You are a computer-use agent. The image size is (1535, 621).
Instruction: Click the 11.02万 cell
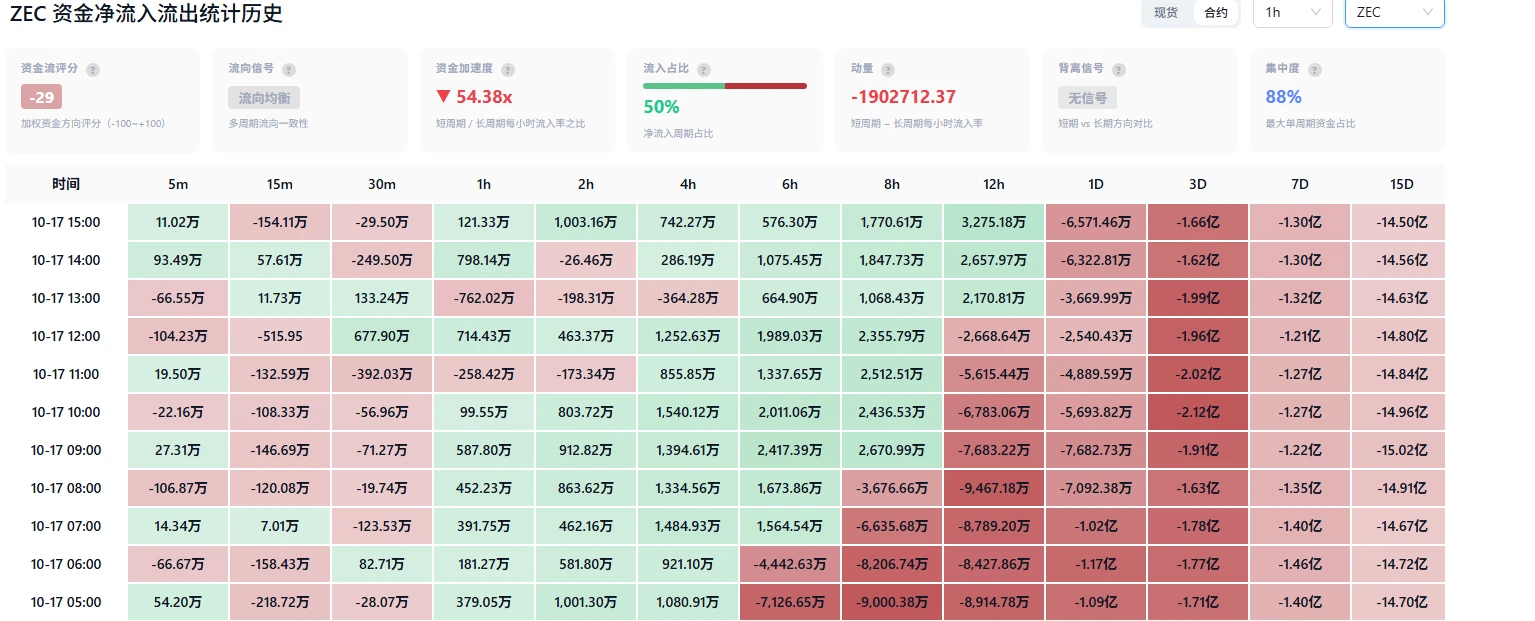pos(178,222)
